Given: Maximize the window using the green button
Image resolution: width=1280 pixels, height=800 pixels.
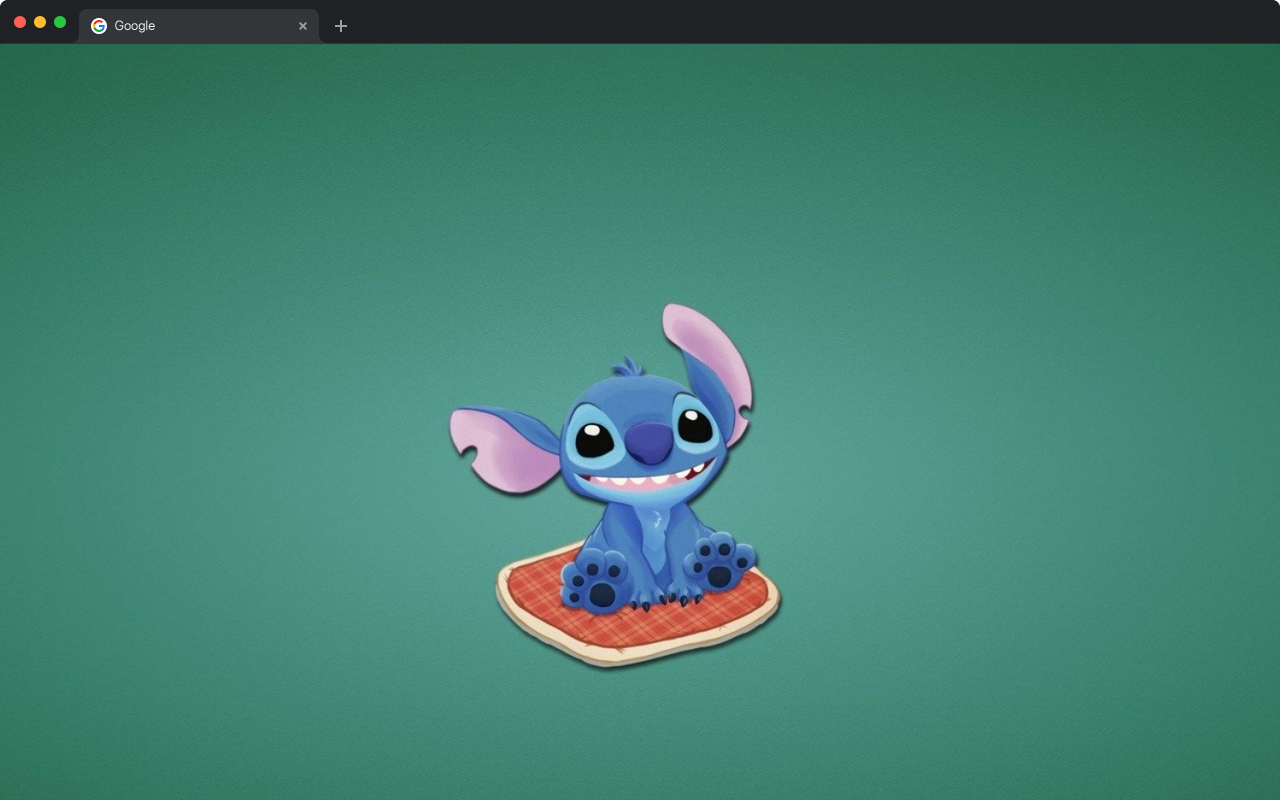Looking at the screenshot, I should 60,22.
